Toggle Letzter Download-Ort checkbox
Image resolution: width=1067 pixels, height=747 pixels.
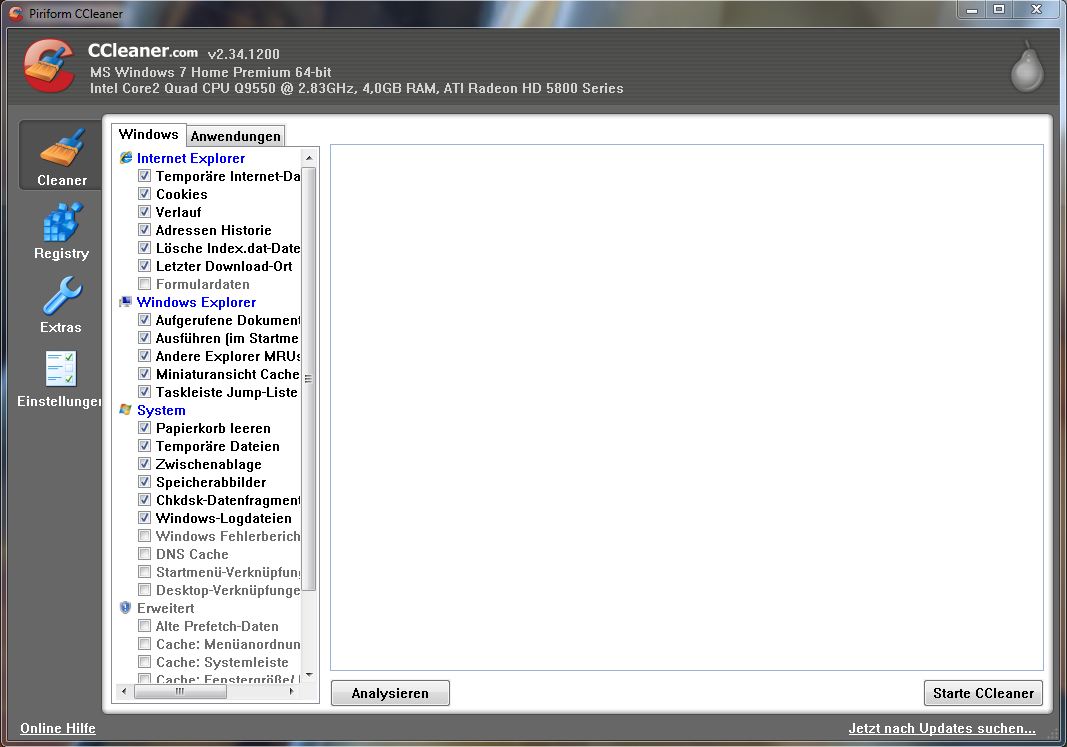pyautogui.click(x=144, y=266)
